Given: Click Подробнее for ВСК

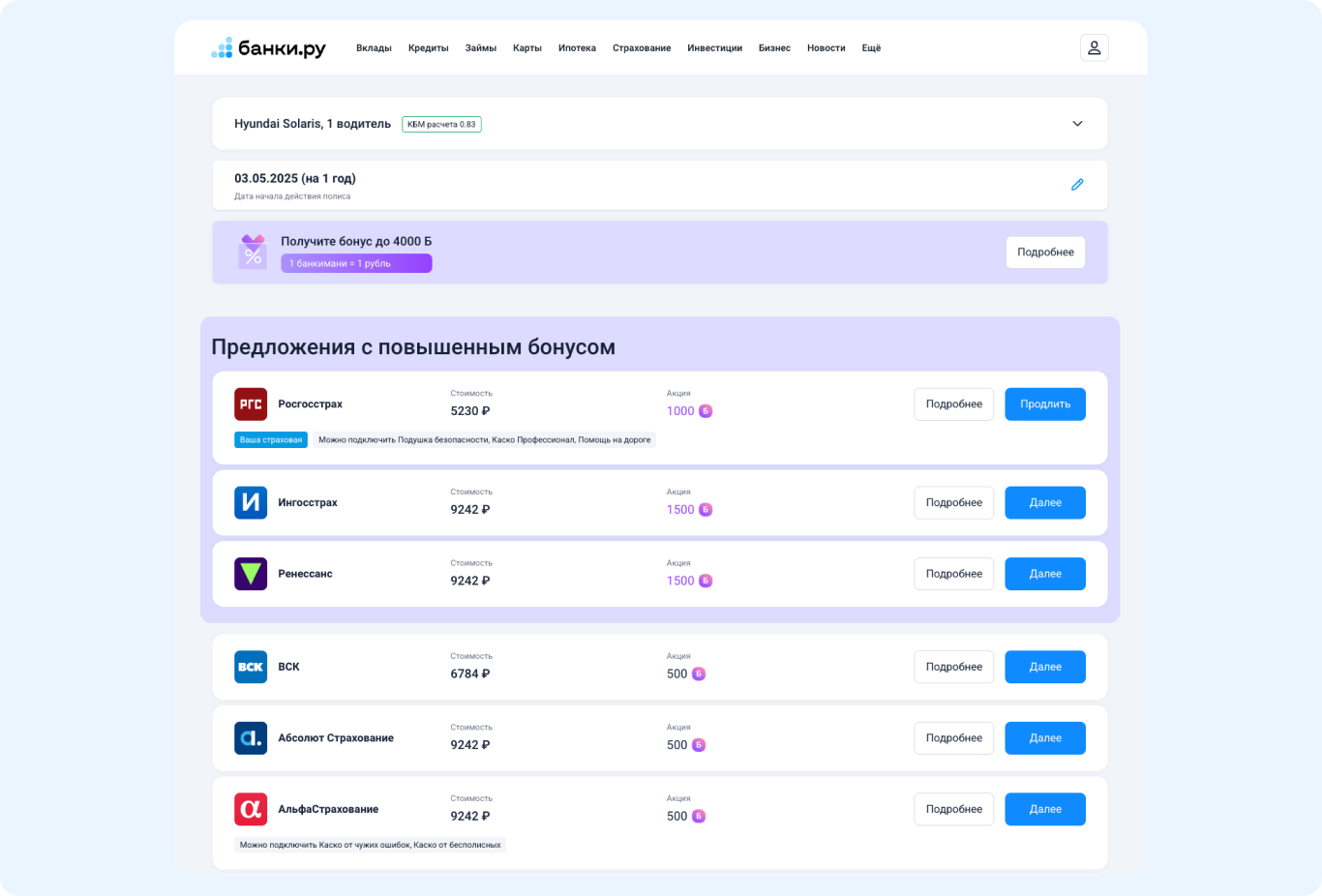Looking at the screenshot, I should coord(953,667).
